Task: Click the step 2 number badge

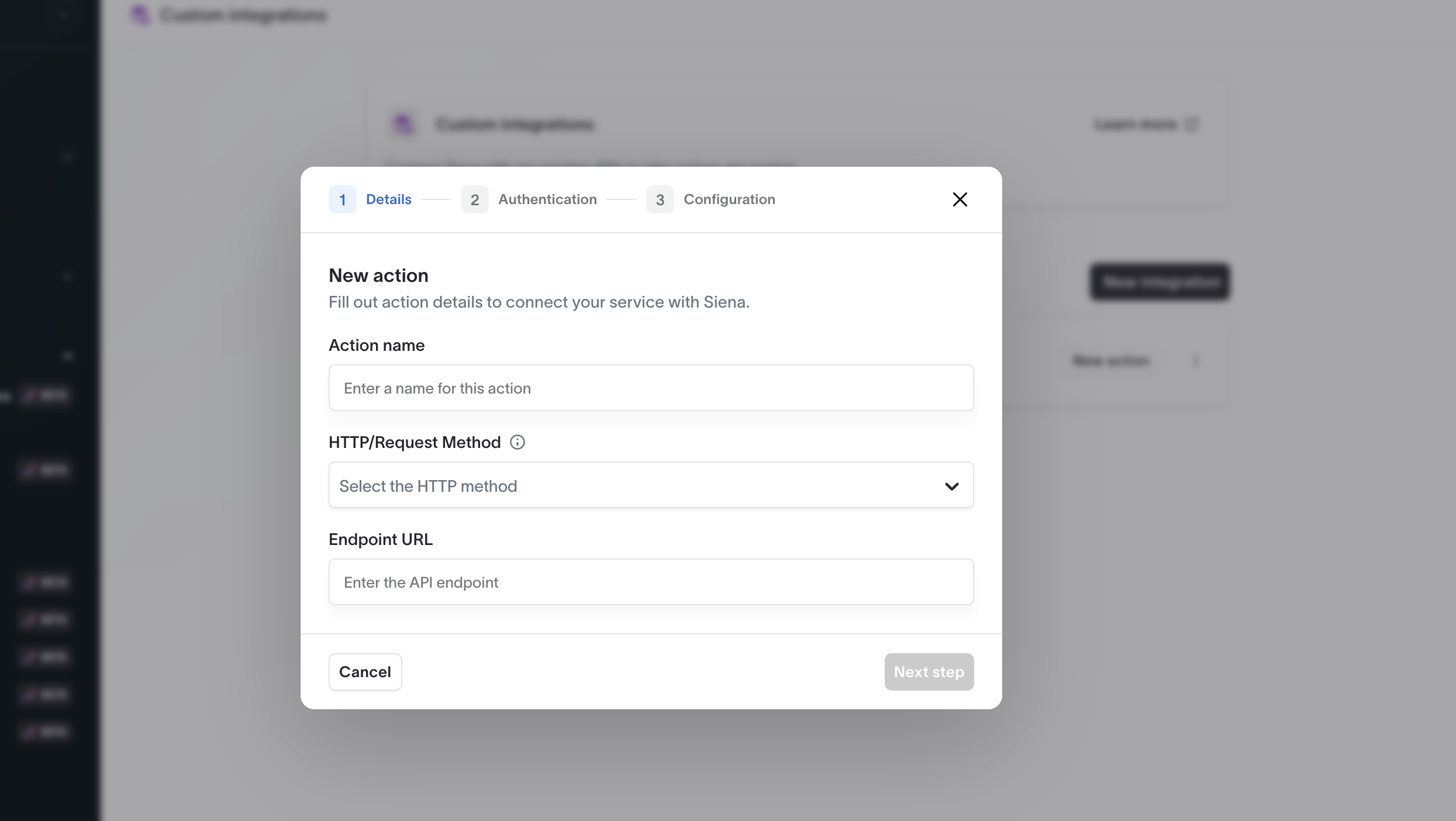Action: click(475, 199)
